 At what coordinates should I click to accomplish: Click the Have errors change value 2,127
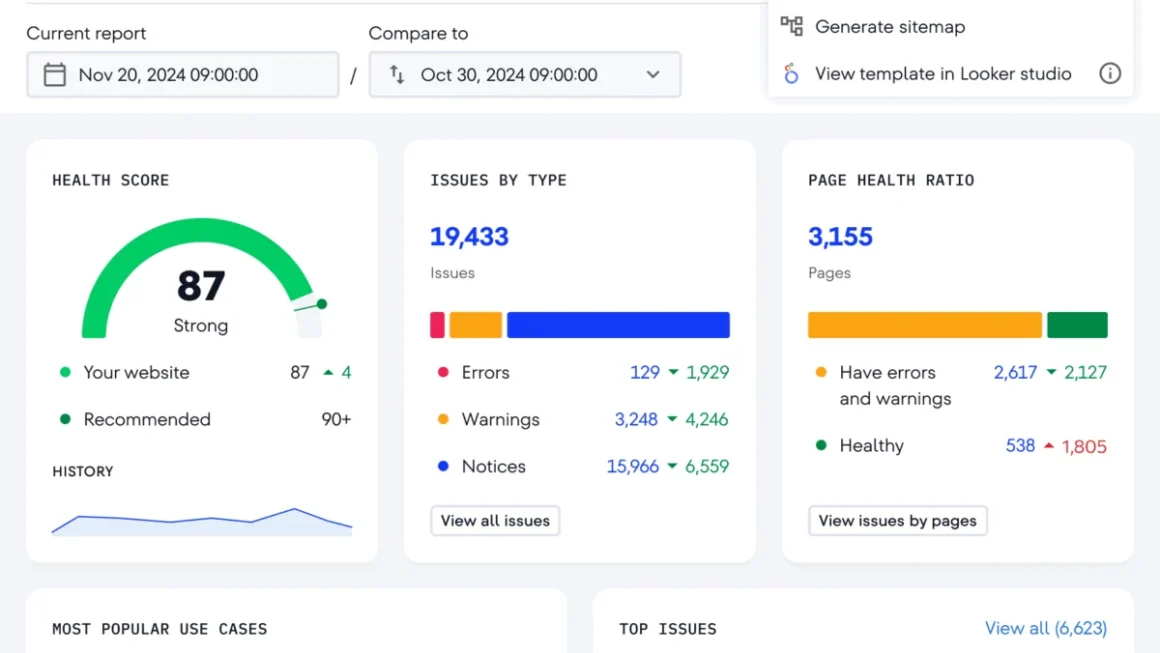click(x=1085, y=372)
